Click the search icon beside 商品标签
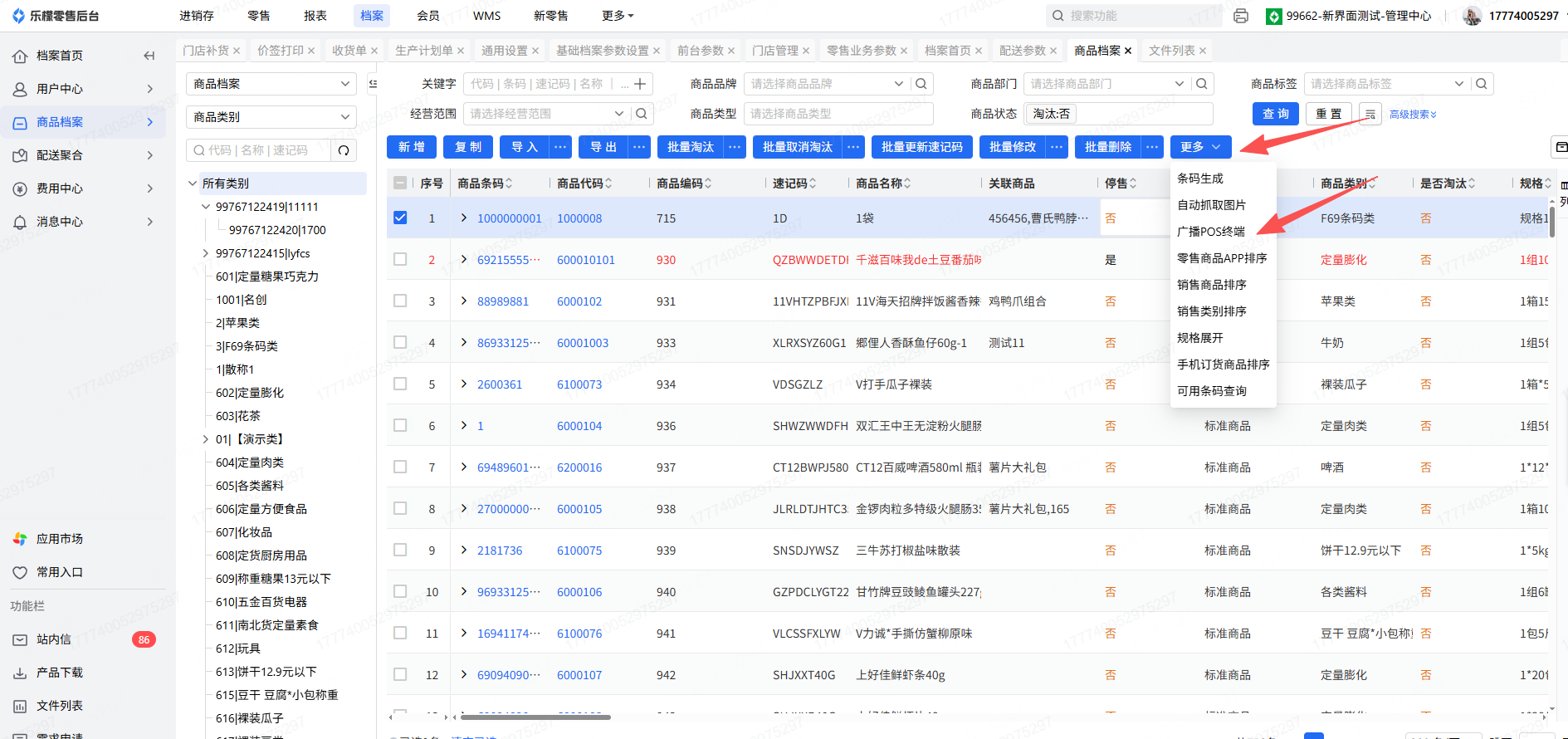Image resolution: width=1568 pixels, height=739 pixels. [1482, 84]
